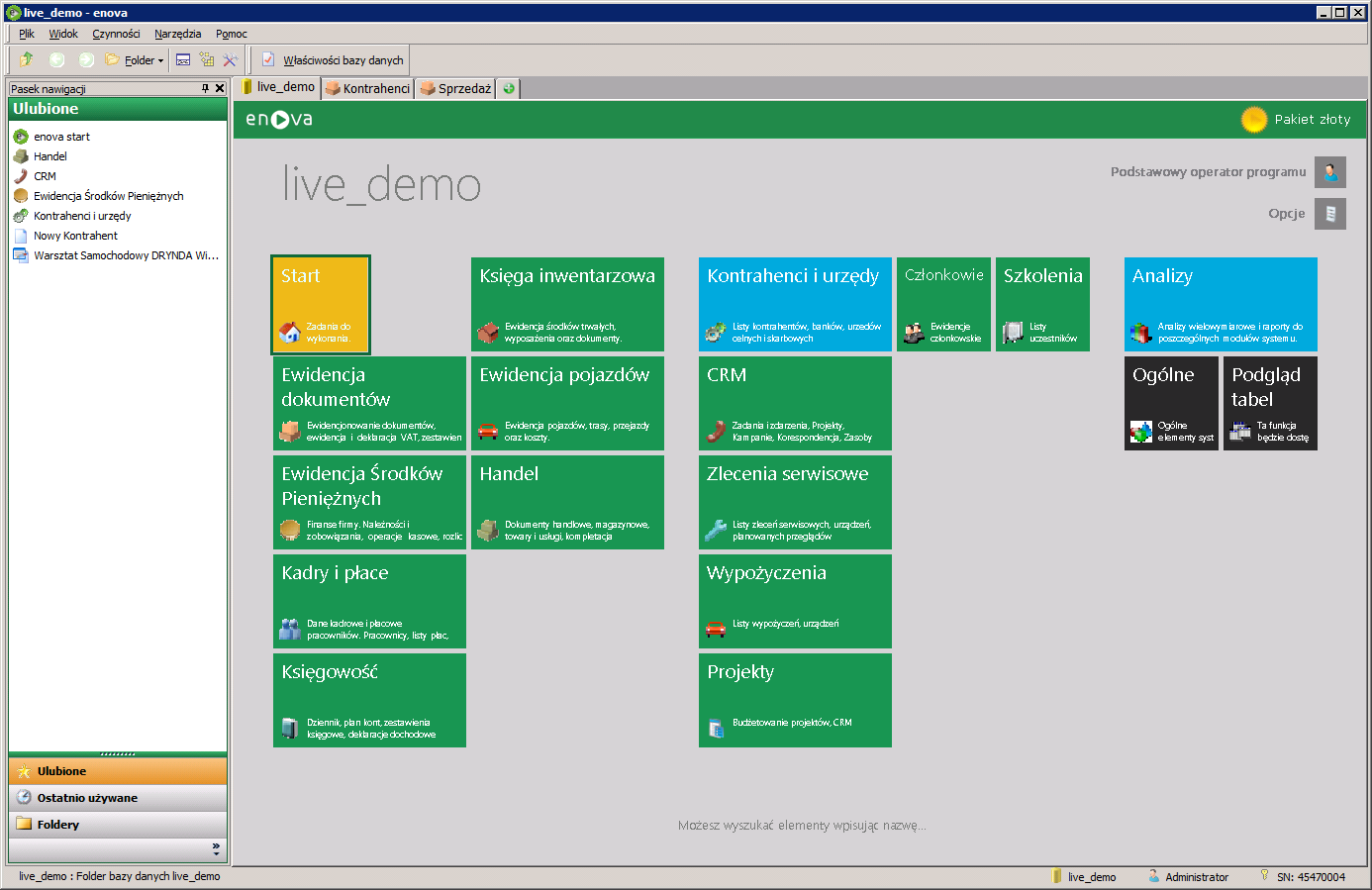
Task: Click the form view toolbar icon
Action: (x=183, y=60)
